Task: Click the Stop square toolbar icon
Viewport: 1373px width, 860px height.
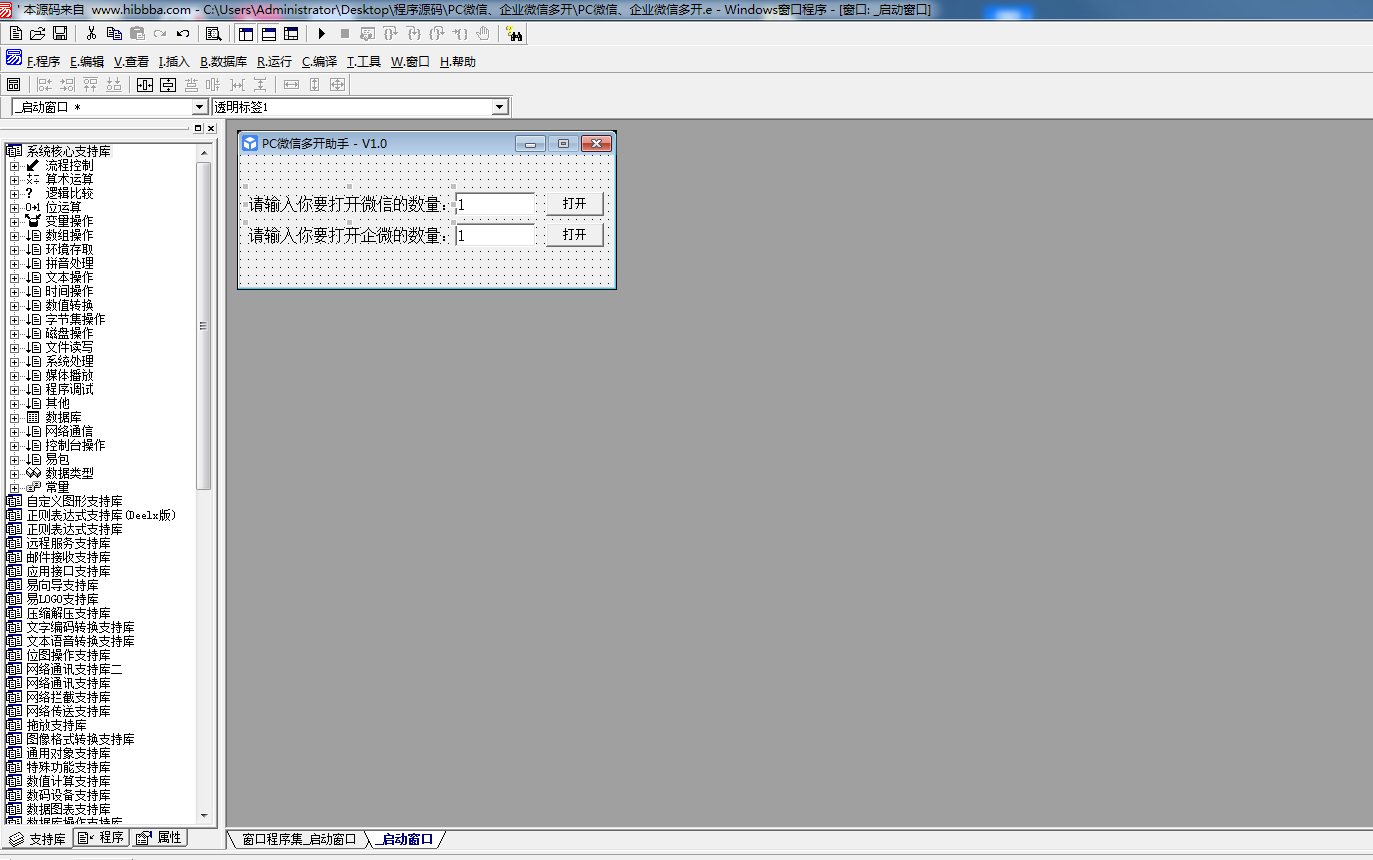Action: coord(344,34)
